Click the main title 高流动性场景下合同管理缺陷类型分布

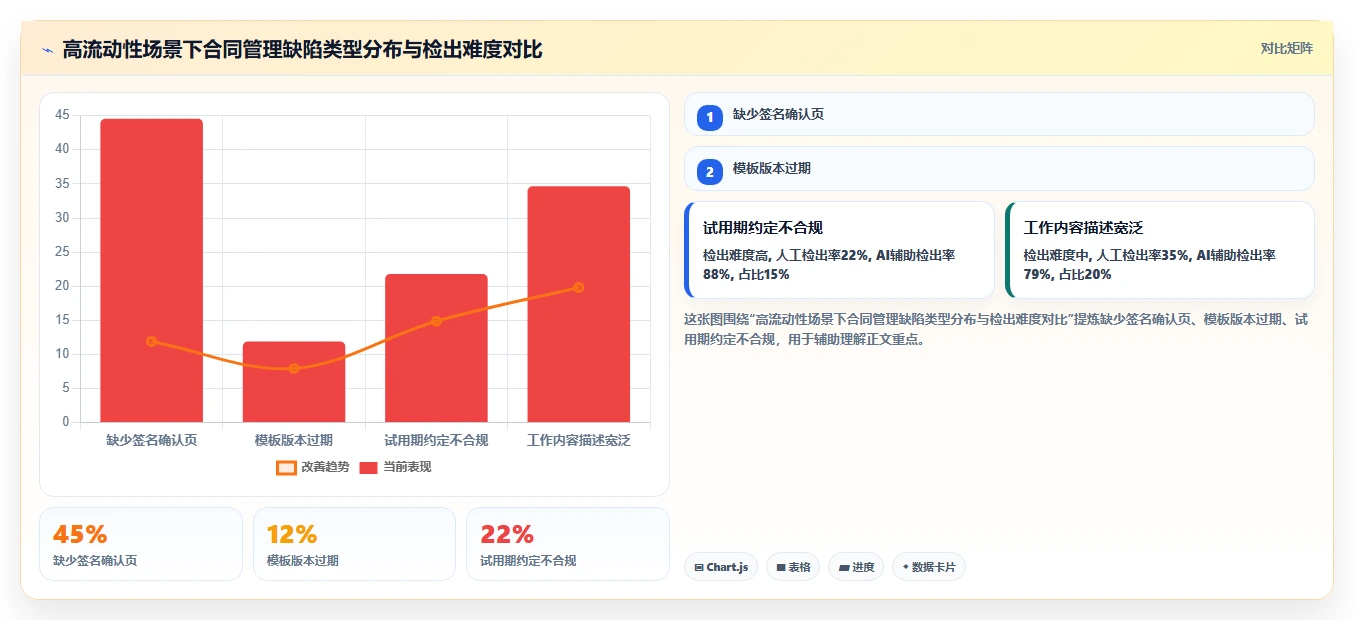pos(302,49)
